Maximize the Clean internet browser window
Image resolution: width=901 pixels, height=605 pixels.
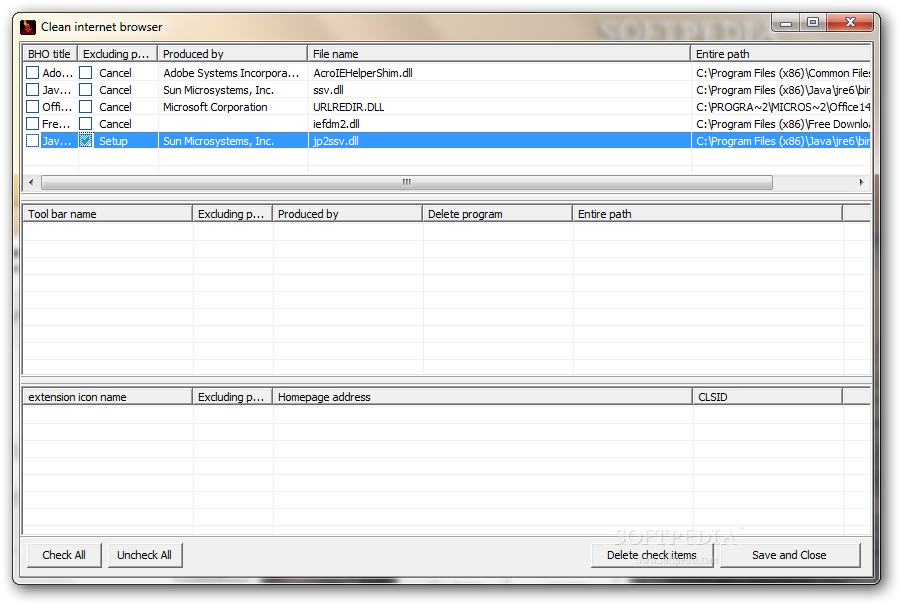pyautogui.click(x=813, y=22)
